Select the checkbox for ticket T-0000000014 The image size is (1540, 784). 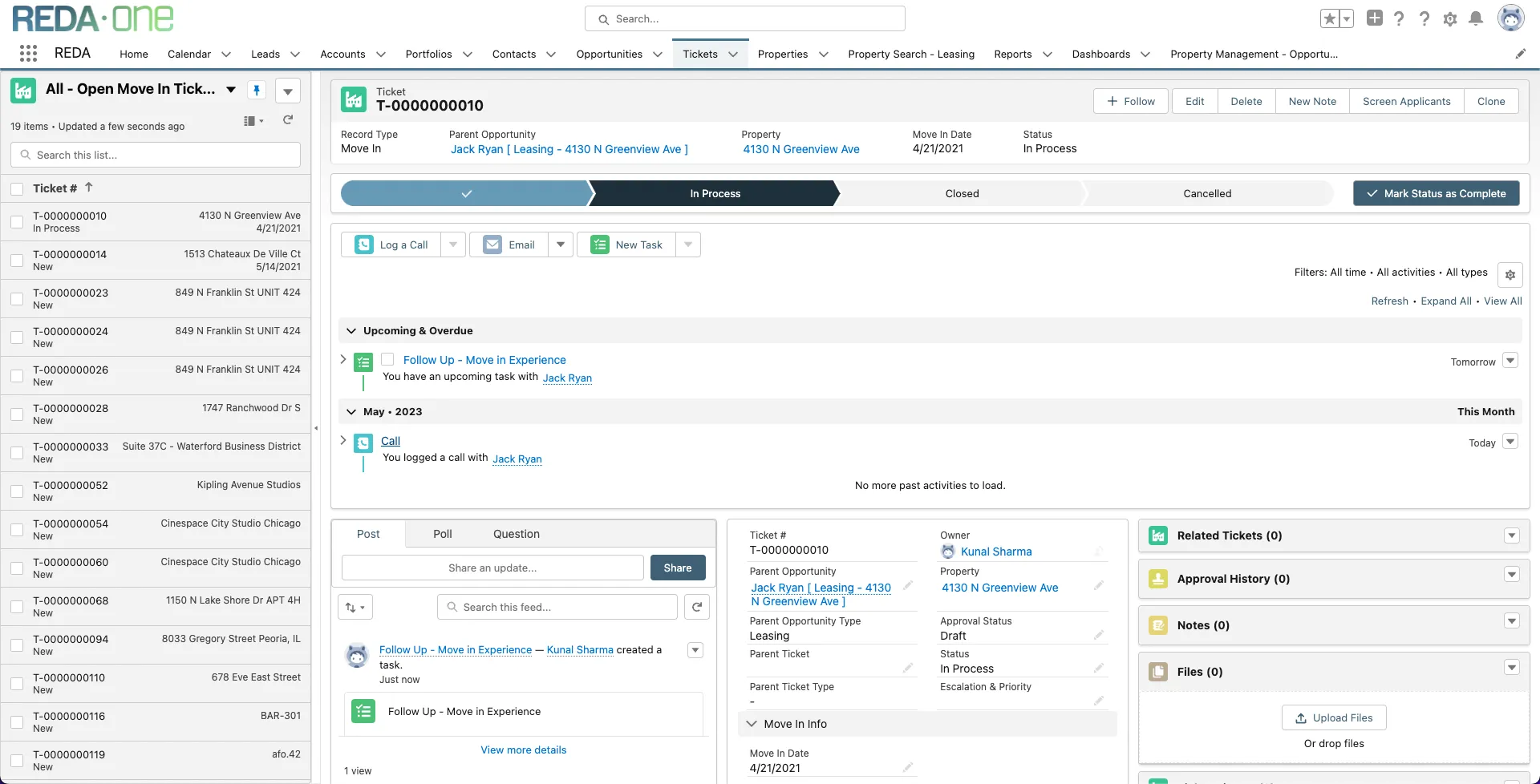(17, 261)
